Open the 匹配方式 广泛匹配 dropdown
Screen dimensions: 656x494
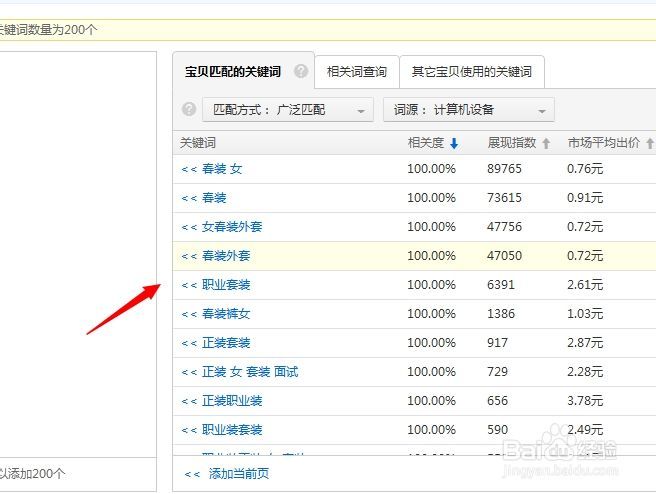point(287,109)
